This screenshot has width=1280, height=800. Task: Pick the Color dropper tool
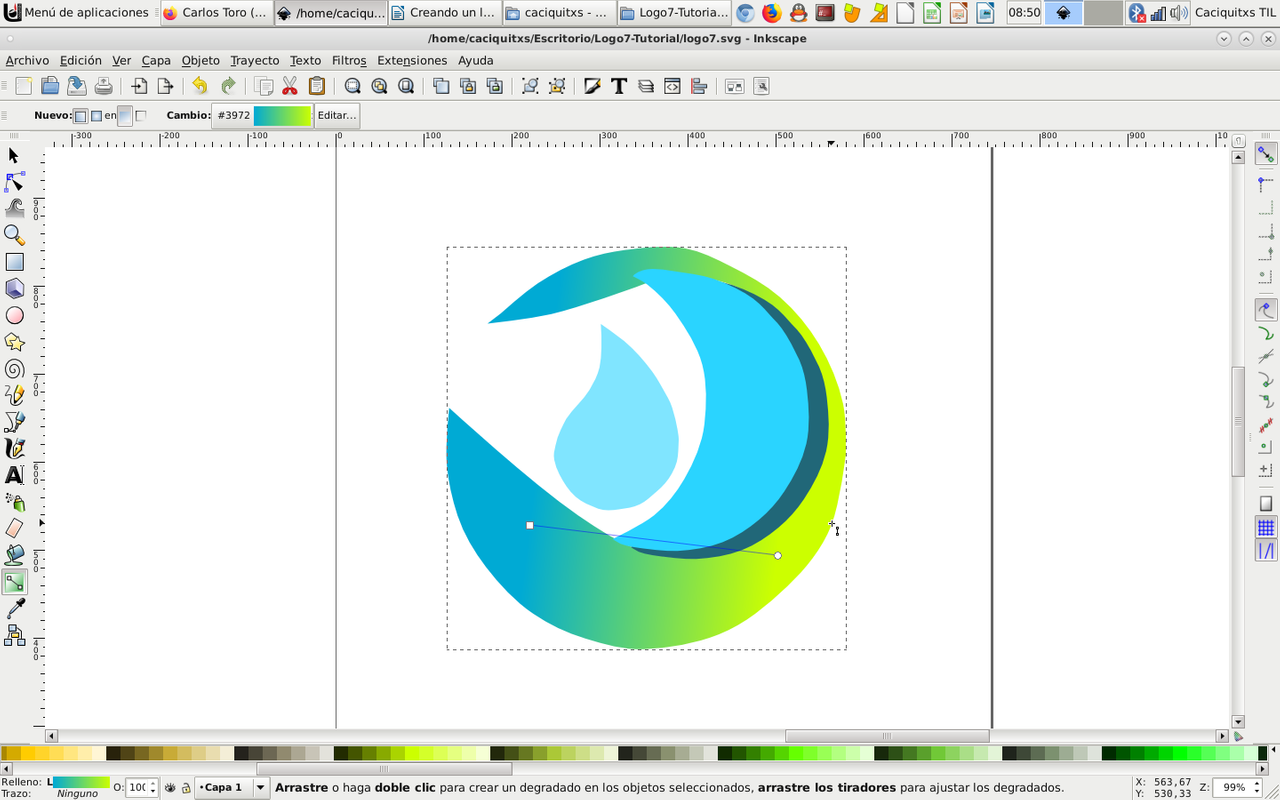tap(14, 609)
